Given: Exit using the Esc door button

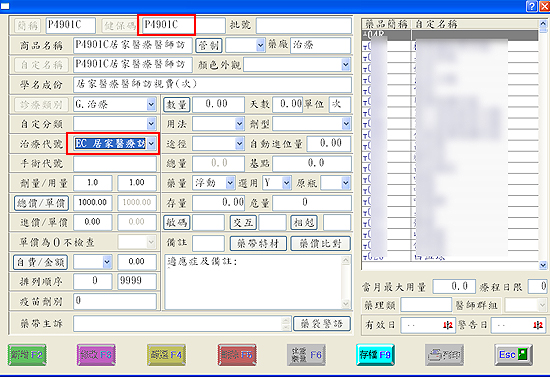Looking at the screenshot, I should pos(514,355).
